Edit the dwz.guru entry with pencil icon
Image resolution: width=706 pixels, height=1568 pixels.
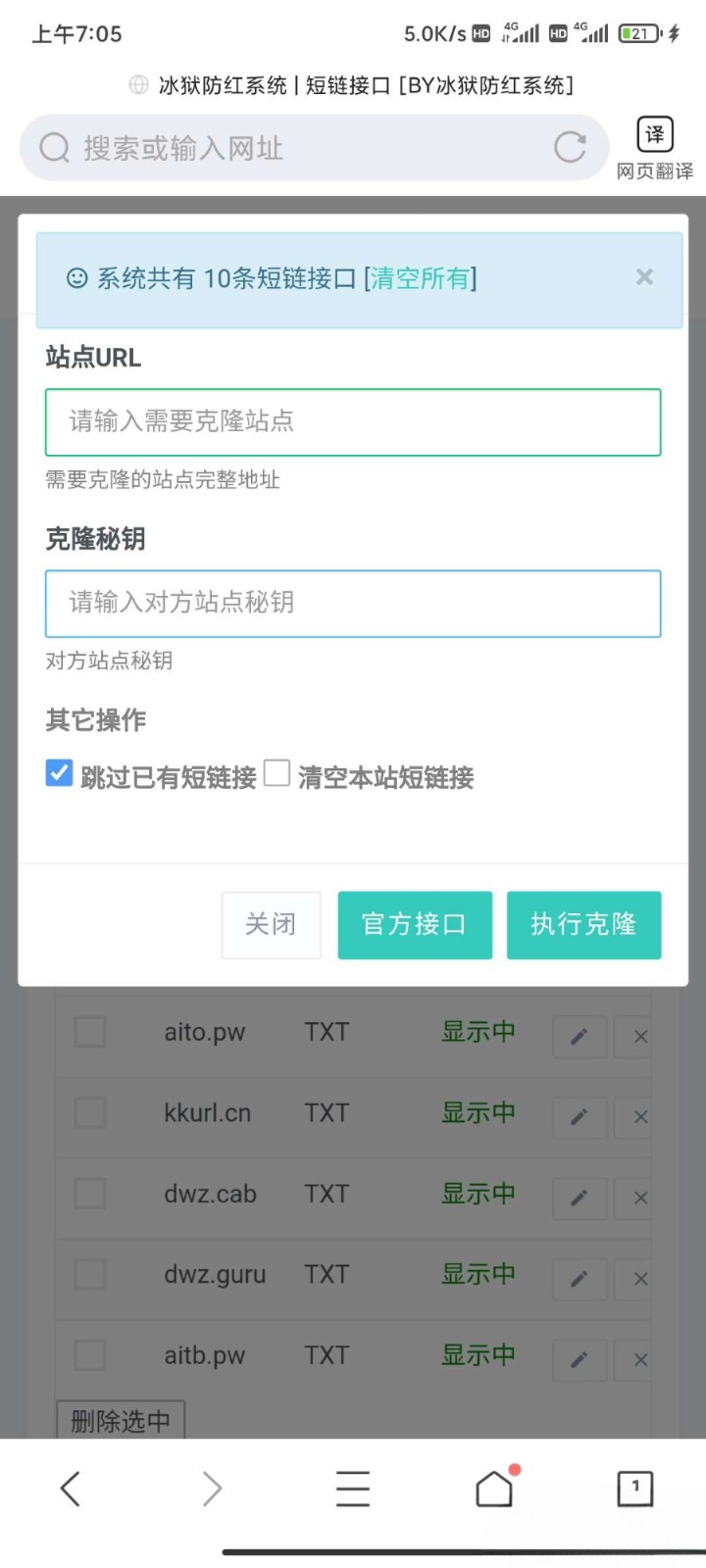coord(579,1279)
